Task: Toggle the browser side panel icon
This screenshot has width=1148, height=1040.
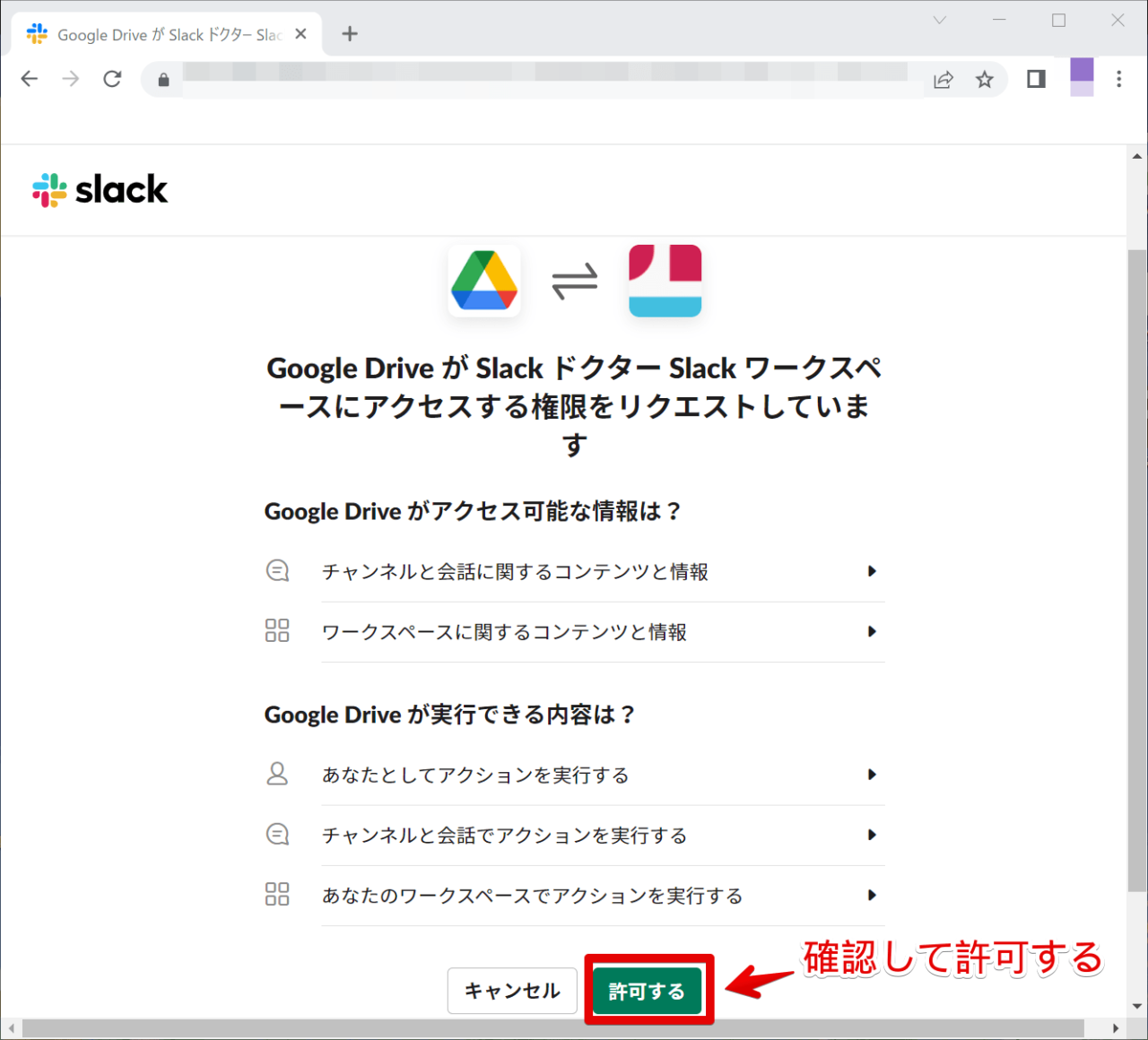Action: coord(1036,80)
